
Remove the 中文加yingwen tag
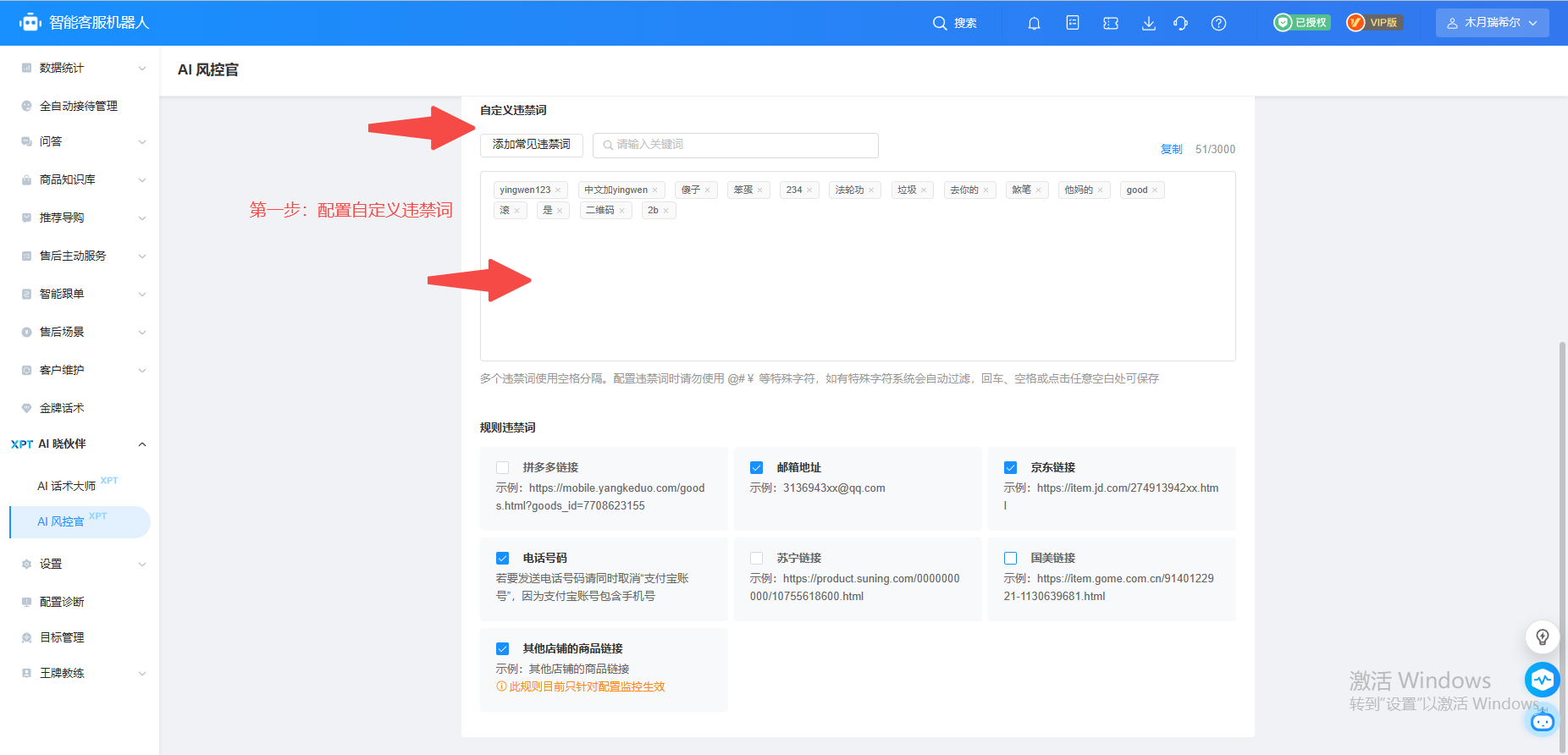[x=655, y=190]
